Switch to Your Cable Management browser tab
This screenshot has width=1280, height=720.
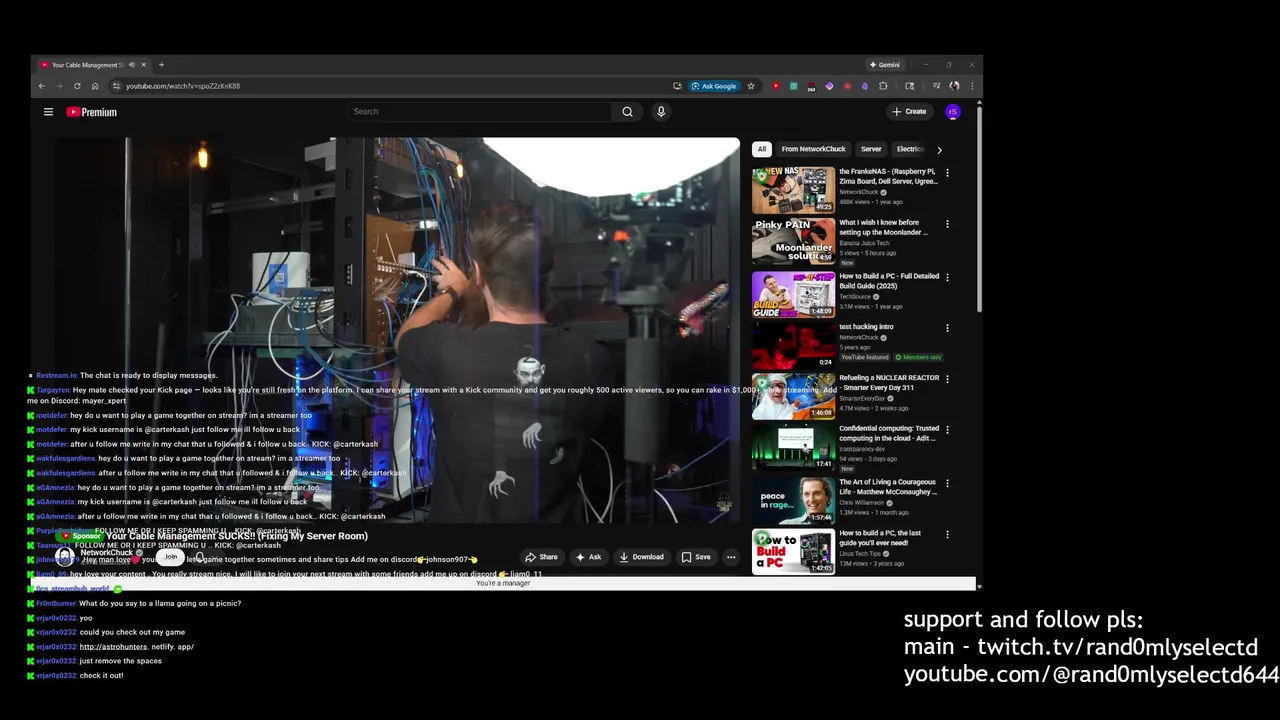tap(92, 65)
